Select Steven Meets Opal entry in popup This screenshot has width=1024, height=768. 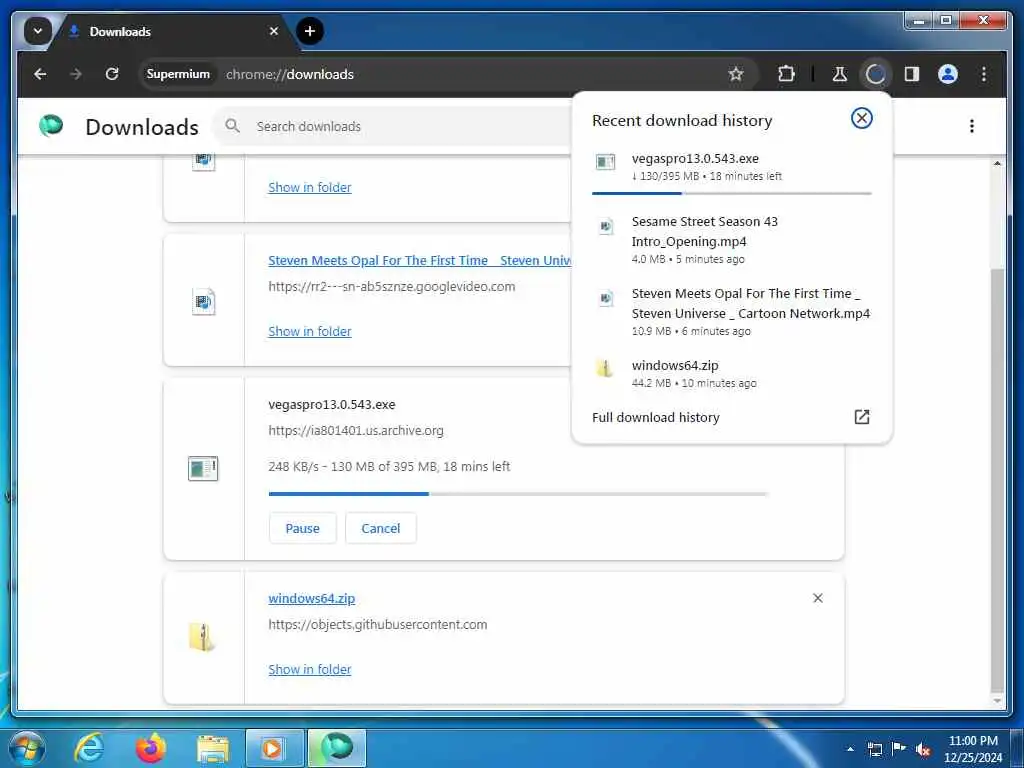(x=731, y=312)
